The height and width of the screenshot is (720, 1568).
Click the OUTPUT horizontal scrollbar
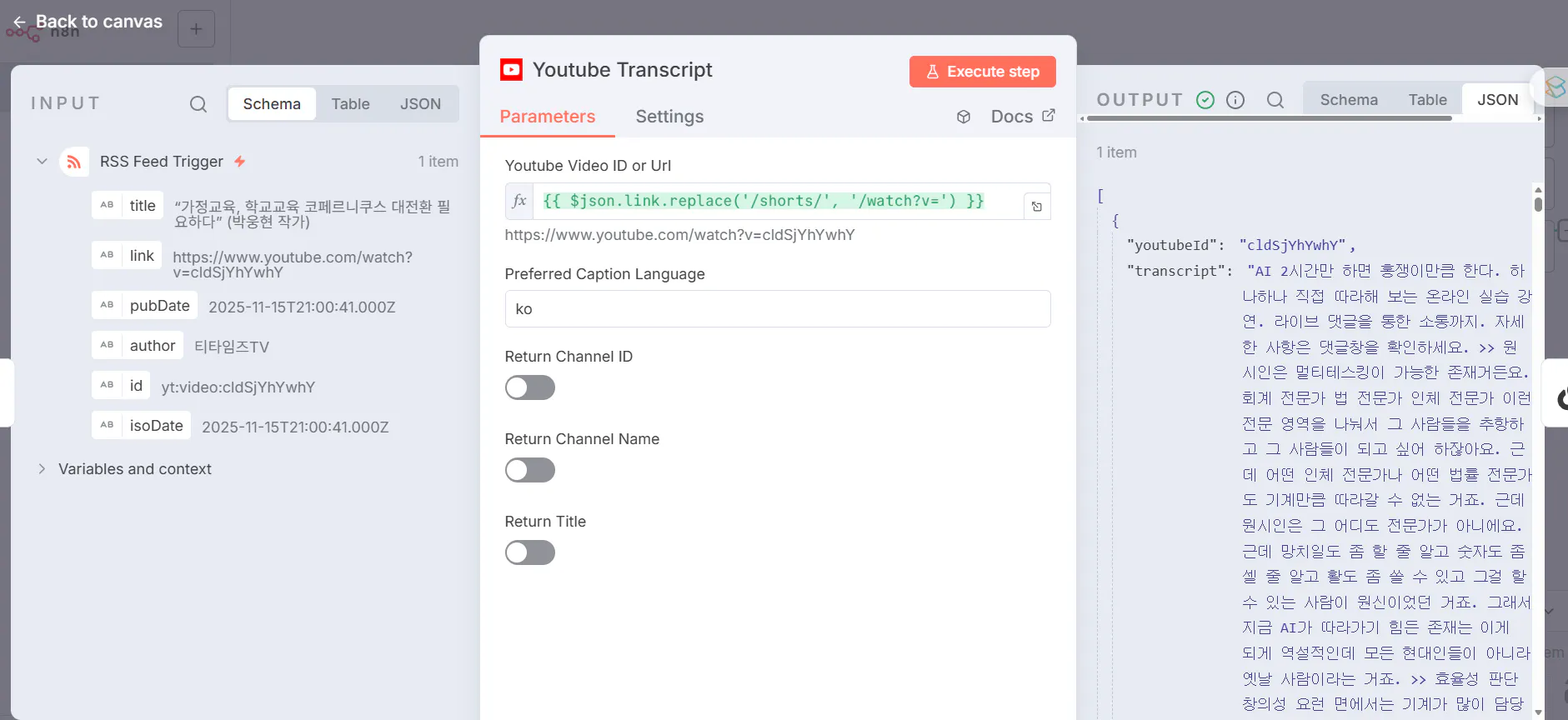click(x=1269, y=118)
